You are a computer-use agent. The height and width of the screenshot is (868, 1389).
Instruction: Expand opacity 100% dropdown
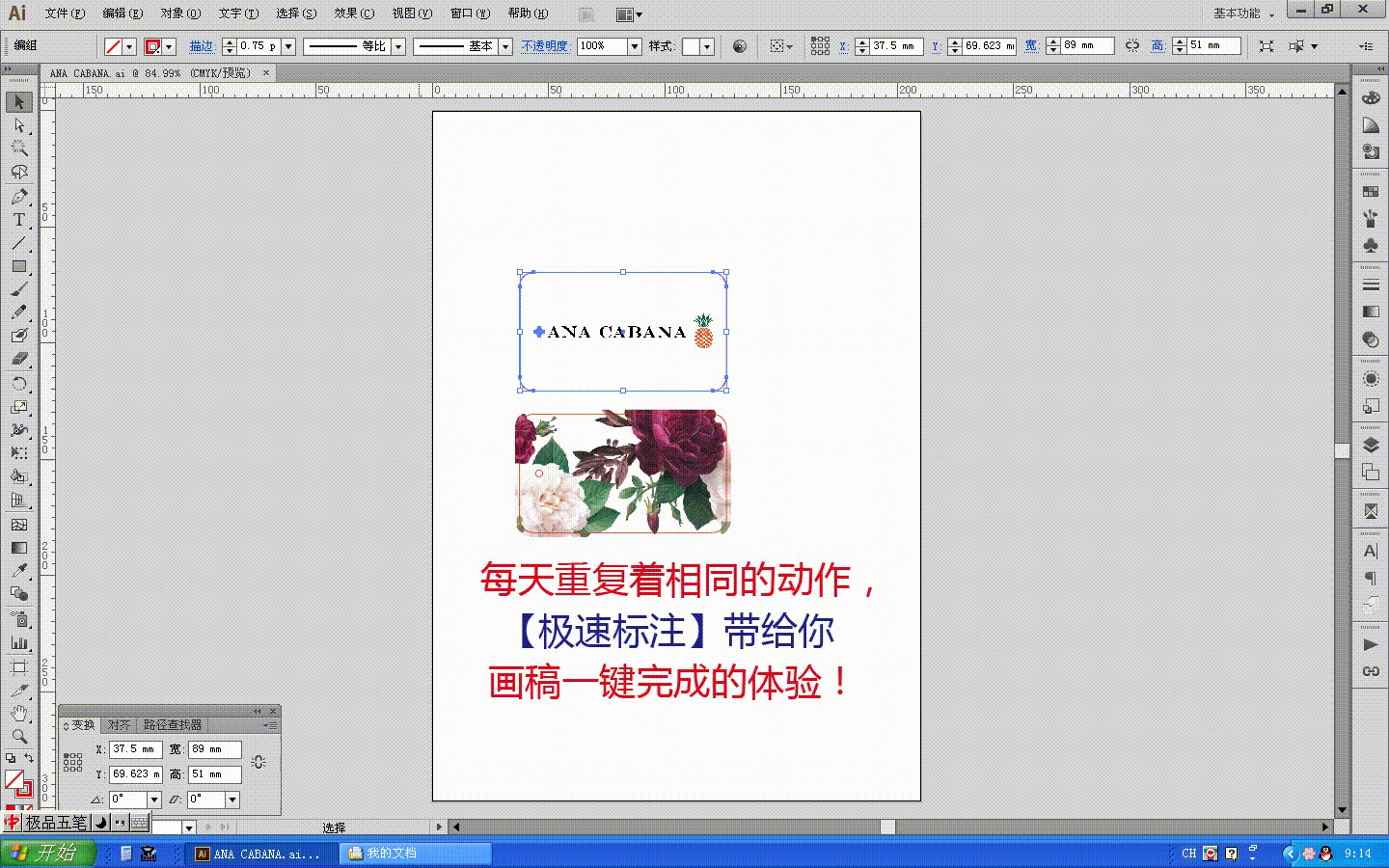click(635, 46)
